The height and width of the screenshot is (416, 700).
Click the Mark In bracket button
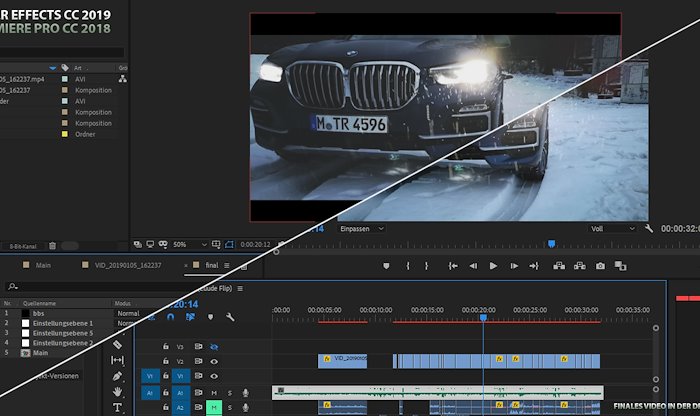coord(408,266)
